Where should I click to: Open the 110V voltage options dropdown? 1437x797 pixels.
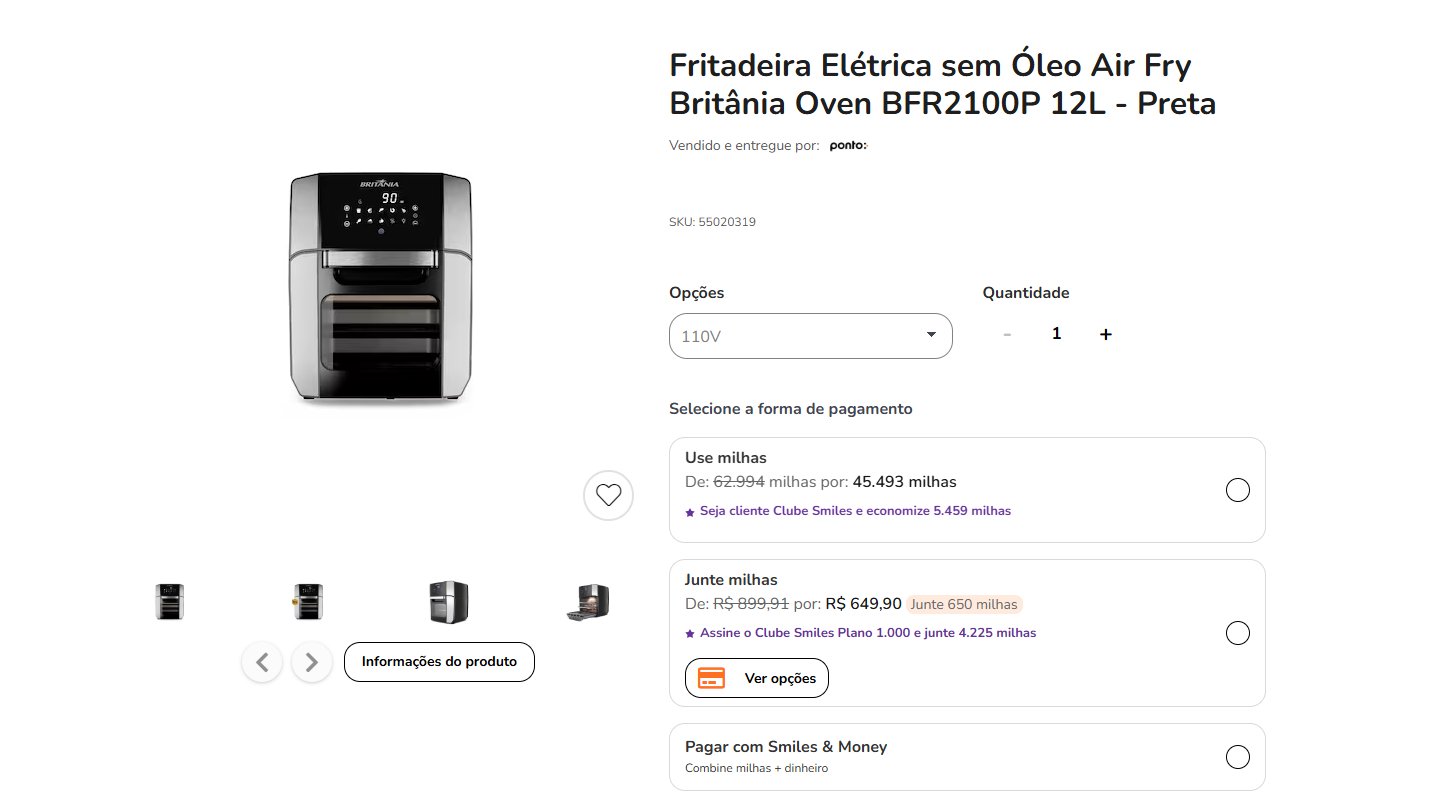click(x=811, y=336)
